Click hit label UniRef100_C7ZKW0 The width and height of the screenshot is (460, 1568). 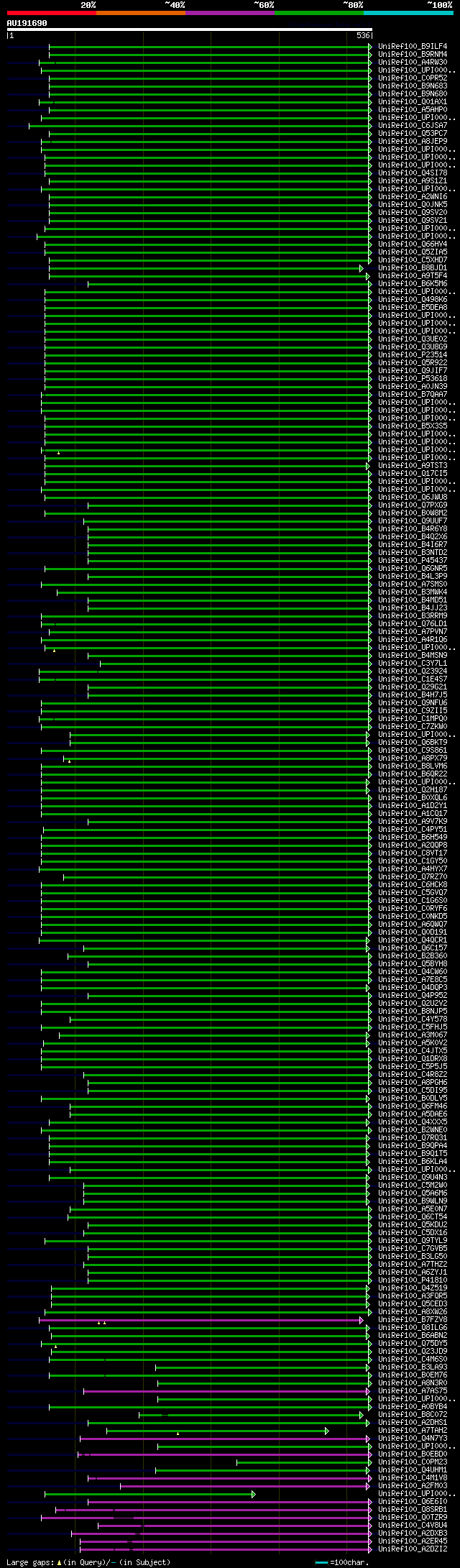tap(413, 726)
